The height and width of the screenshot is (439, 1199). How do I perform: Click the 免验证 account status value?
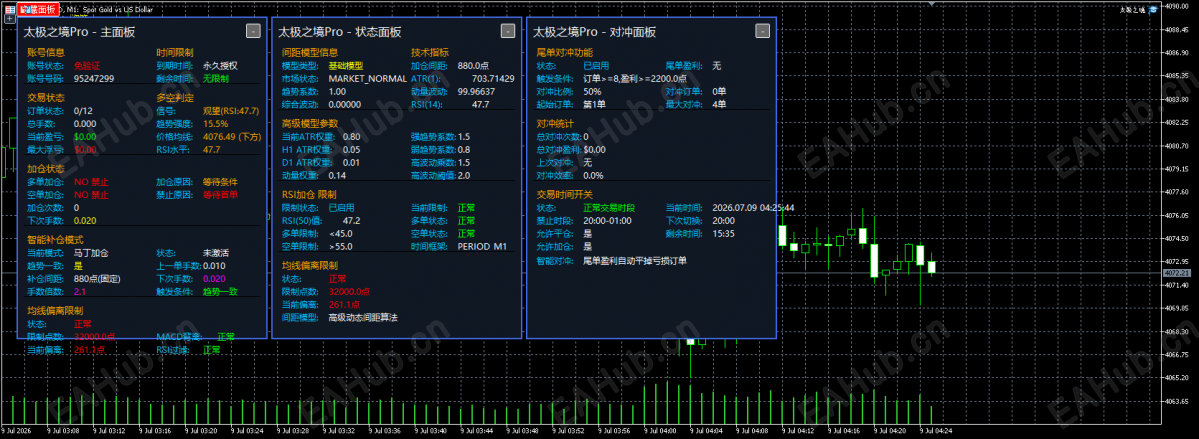[87, 66]
